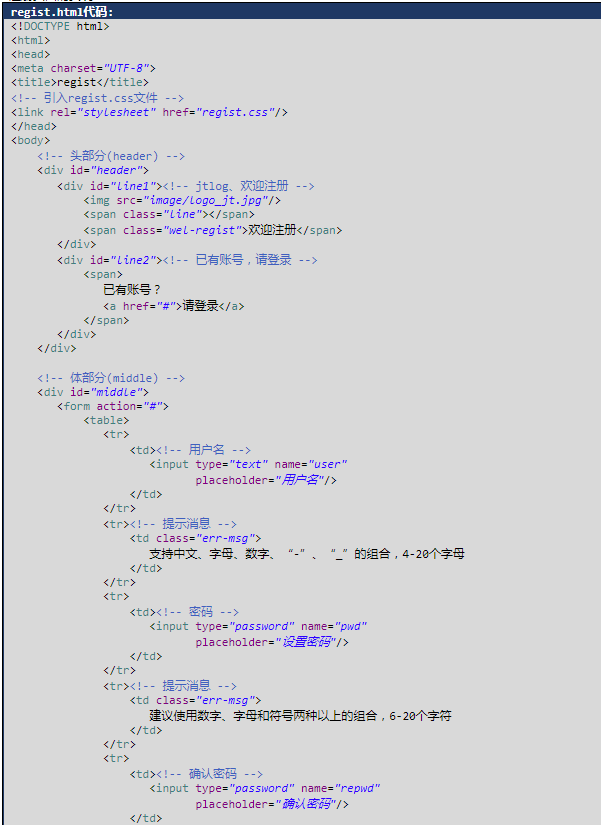
Task: Click the placeholder="设置密码" line
Action: pyautogui.click(x=272, y=642)
